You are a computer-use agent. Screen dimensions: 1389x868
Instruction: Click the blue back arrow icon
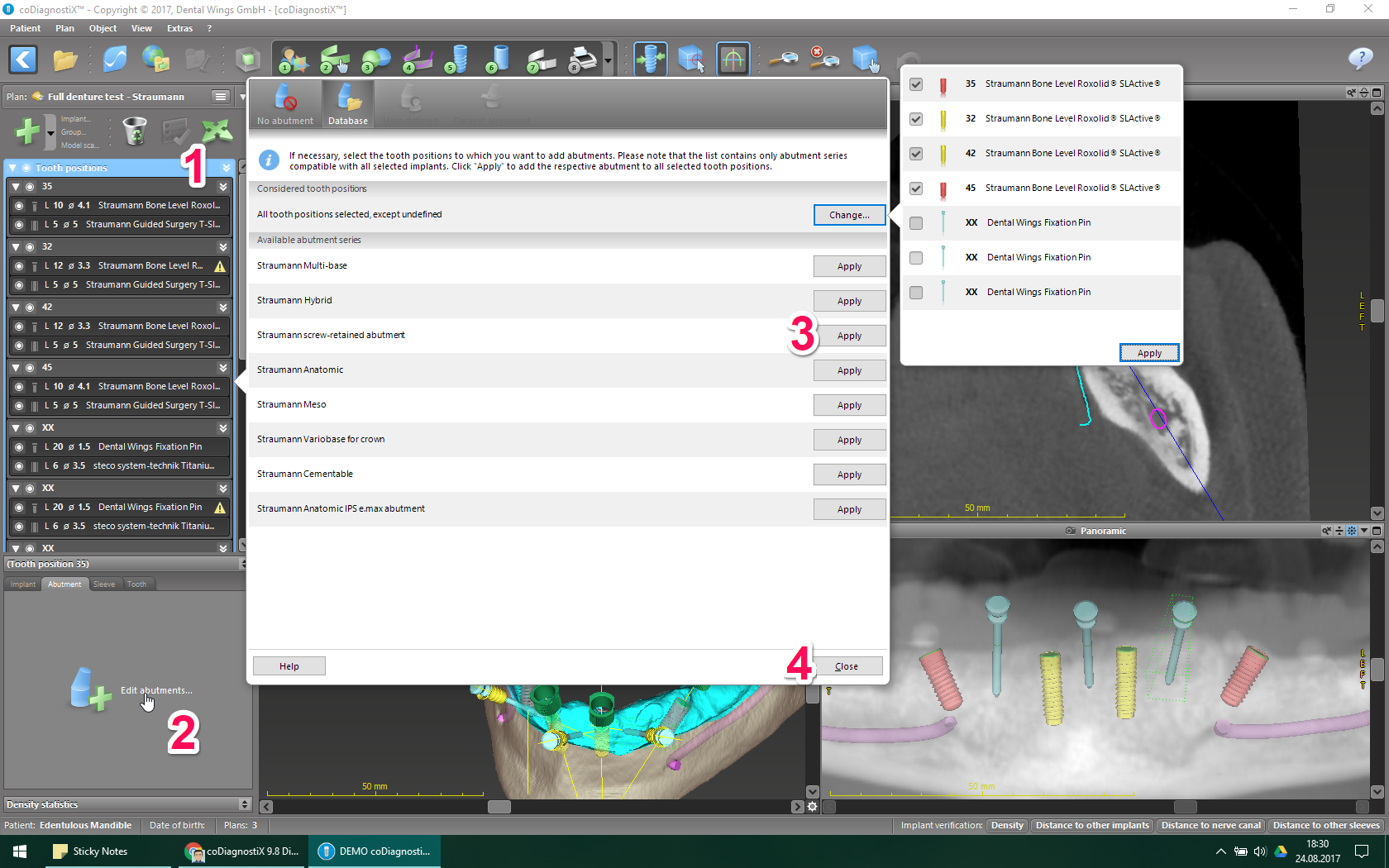click(x=23, y=60)
